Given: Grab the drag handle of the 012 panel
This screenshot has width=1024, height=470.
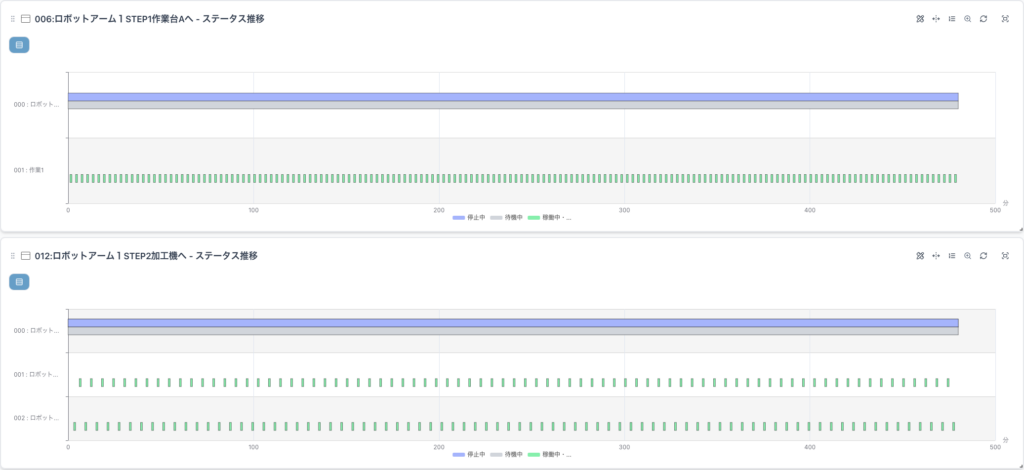Looking at the screenshot, I should coord(12,256).
